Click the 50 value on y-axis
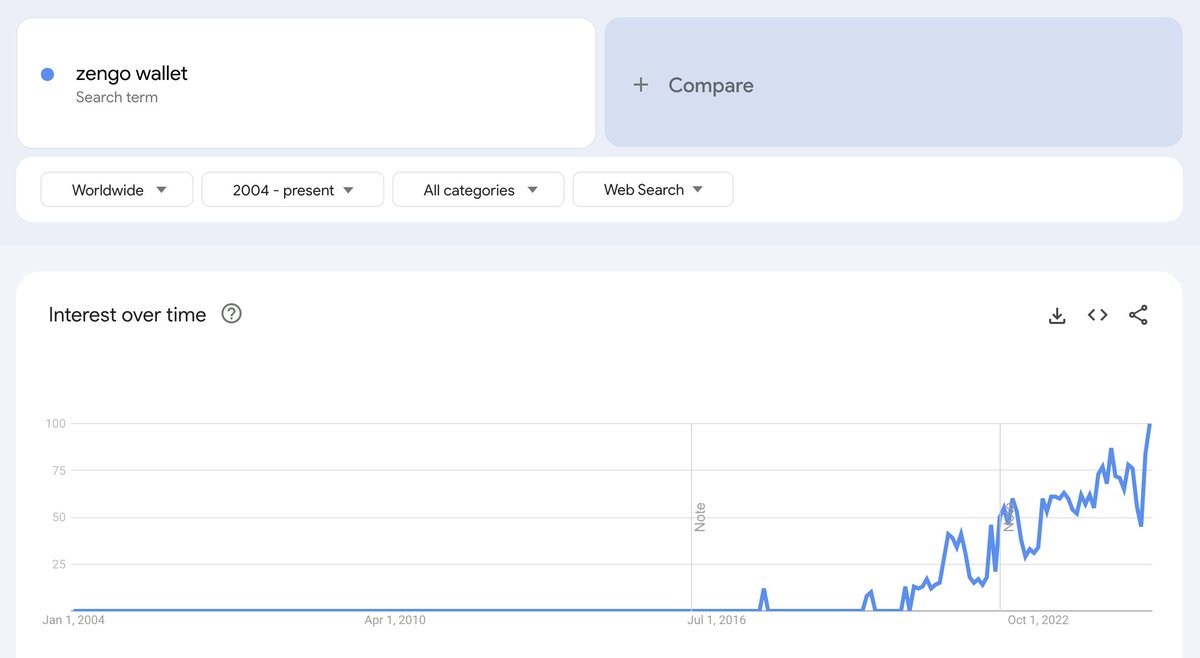This screenshot has height=658, width=1200. point(58,518)
